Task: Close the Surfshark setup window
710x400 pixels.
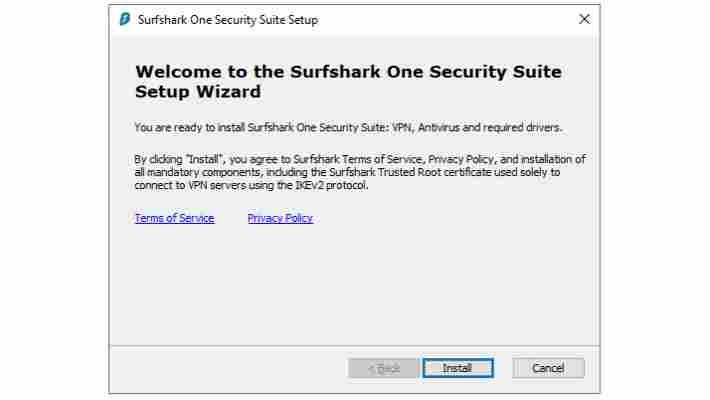Action: click(x=584, y=19)
